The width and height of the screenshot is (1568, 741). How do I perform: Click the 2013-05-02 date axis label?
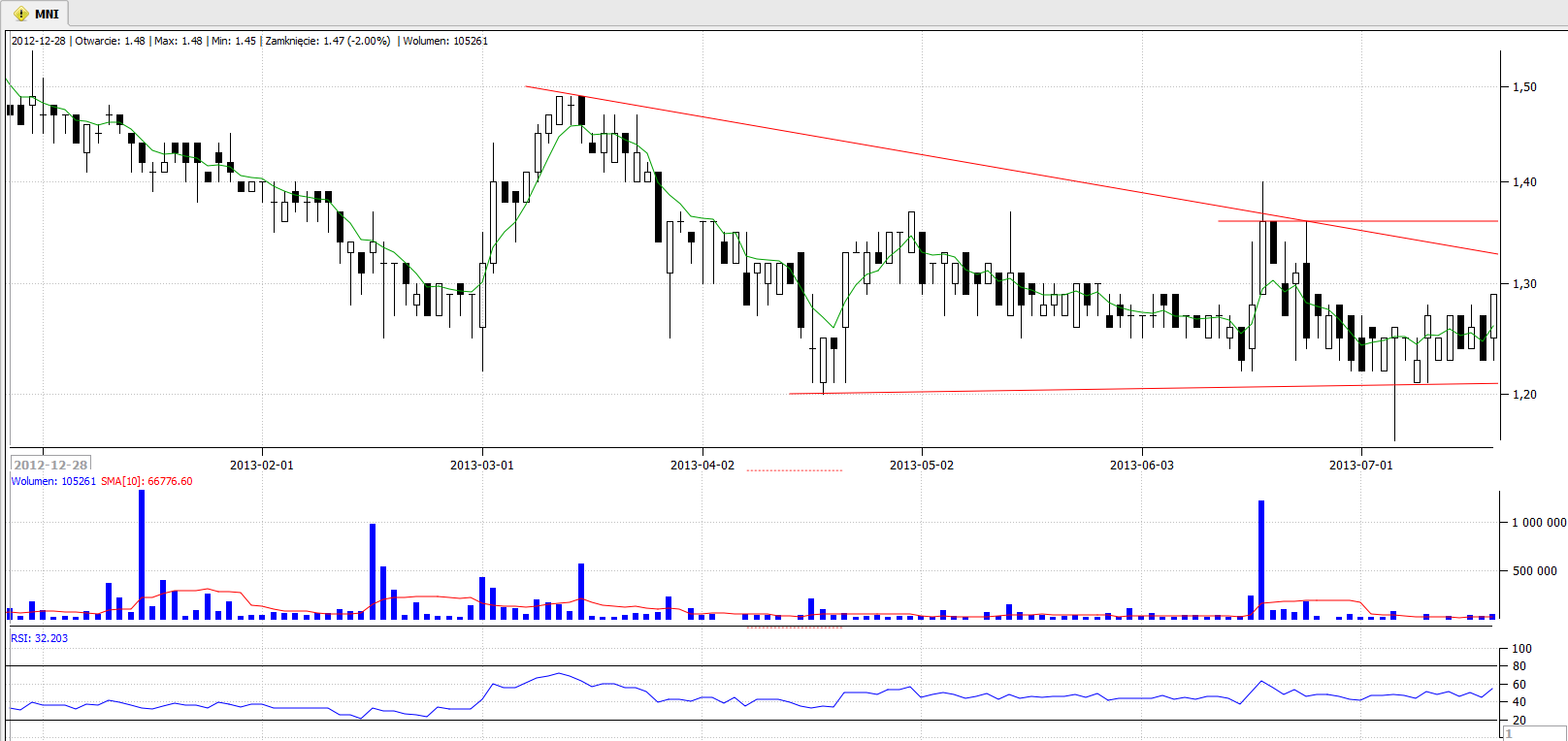click(x=921, y=466)
